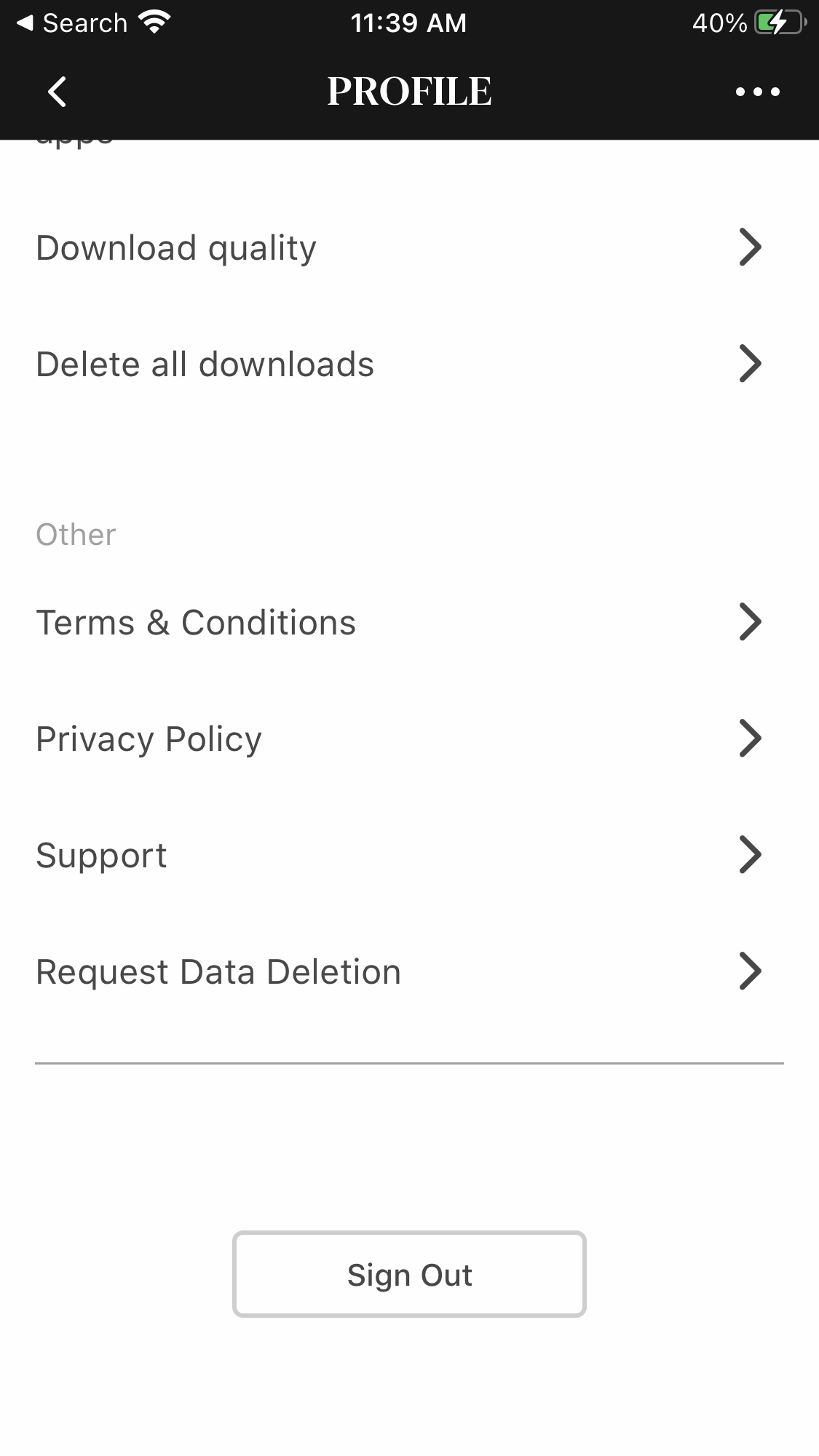The image size is (819, 1456).
Task: Tap chevron beside Delete all downloads
Action: point(750,364)
